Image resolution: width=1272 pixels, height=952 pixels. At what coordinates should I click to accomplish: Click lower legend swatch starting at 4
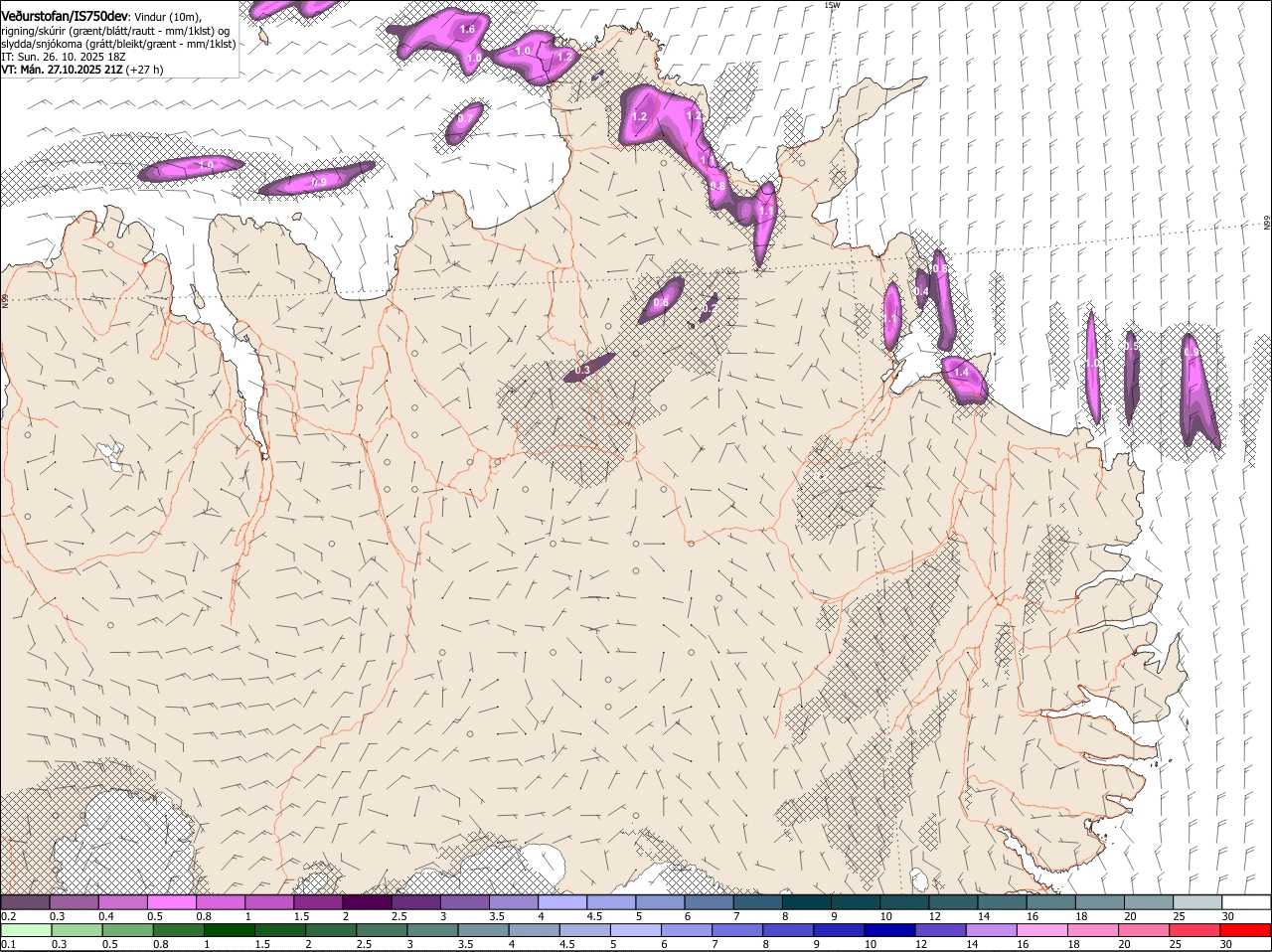pos(535,931)
